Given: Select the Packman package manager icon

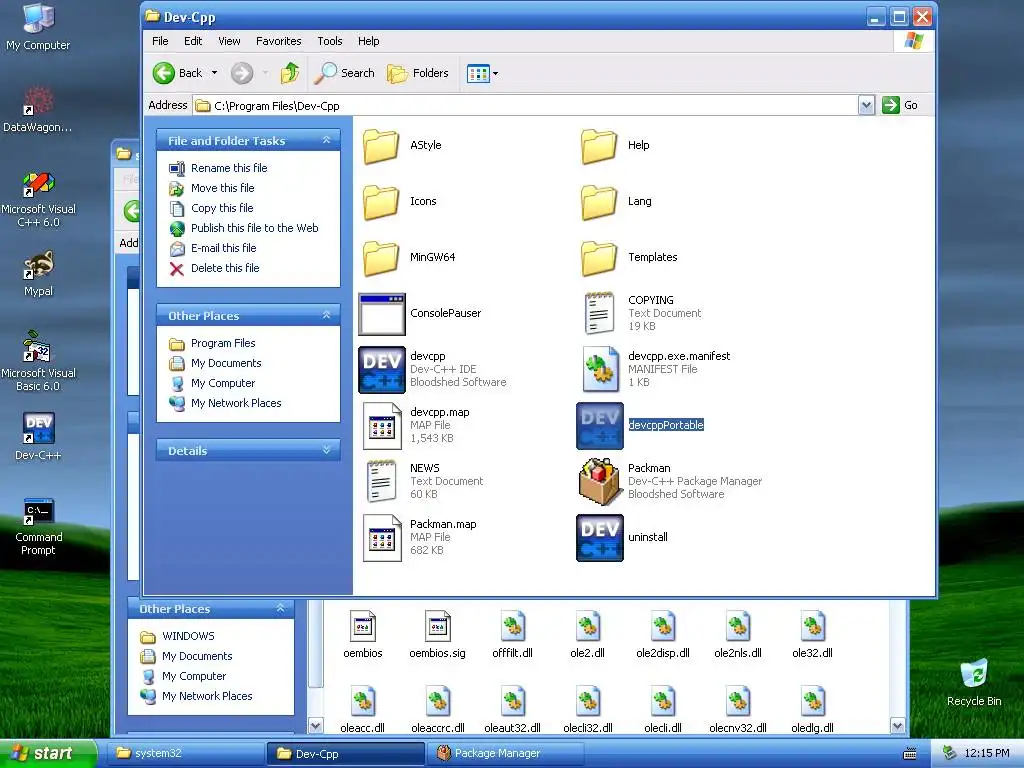Looking at the screenshot, I should (x=600, y=481).
